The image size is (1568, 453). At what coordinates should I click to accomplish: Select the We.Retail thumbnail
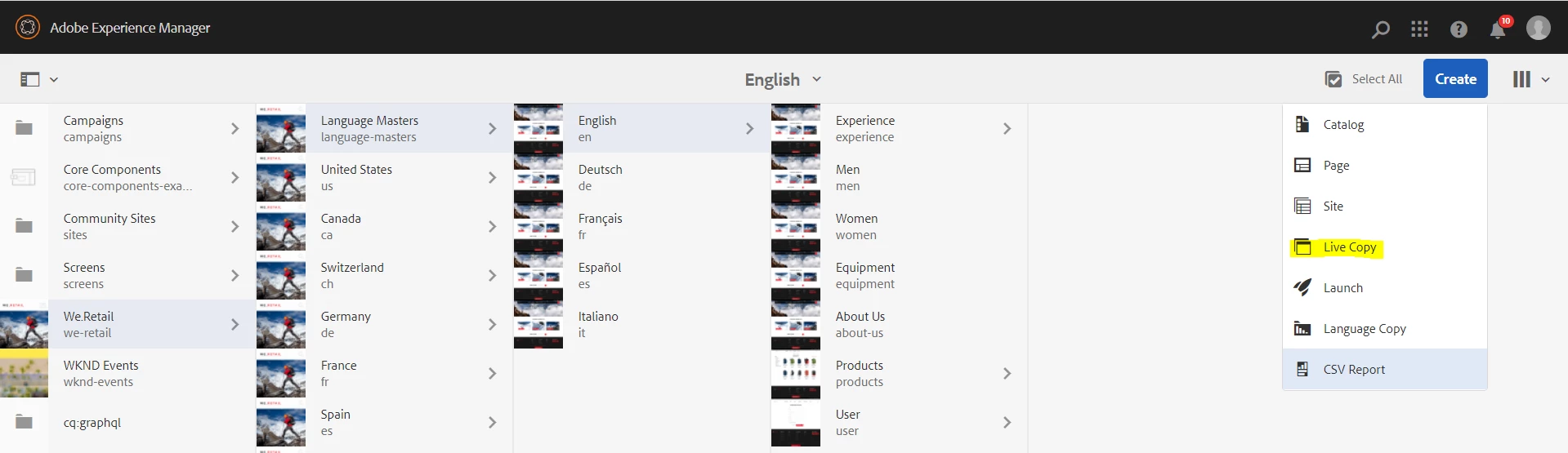point(24,324)
